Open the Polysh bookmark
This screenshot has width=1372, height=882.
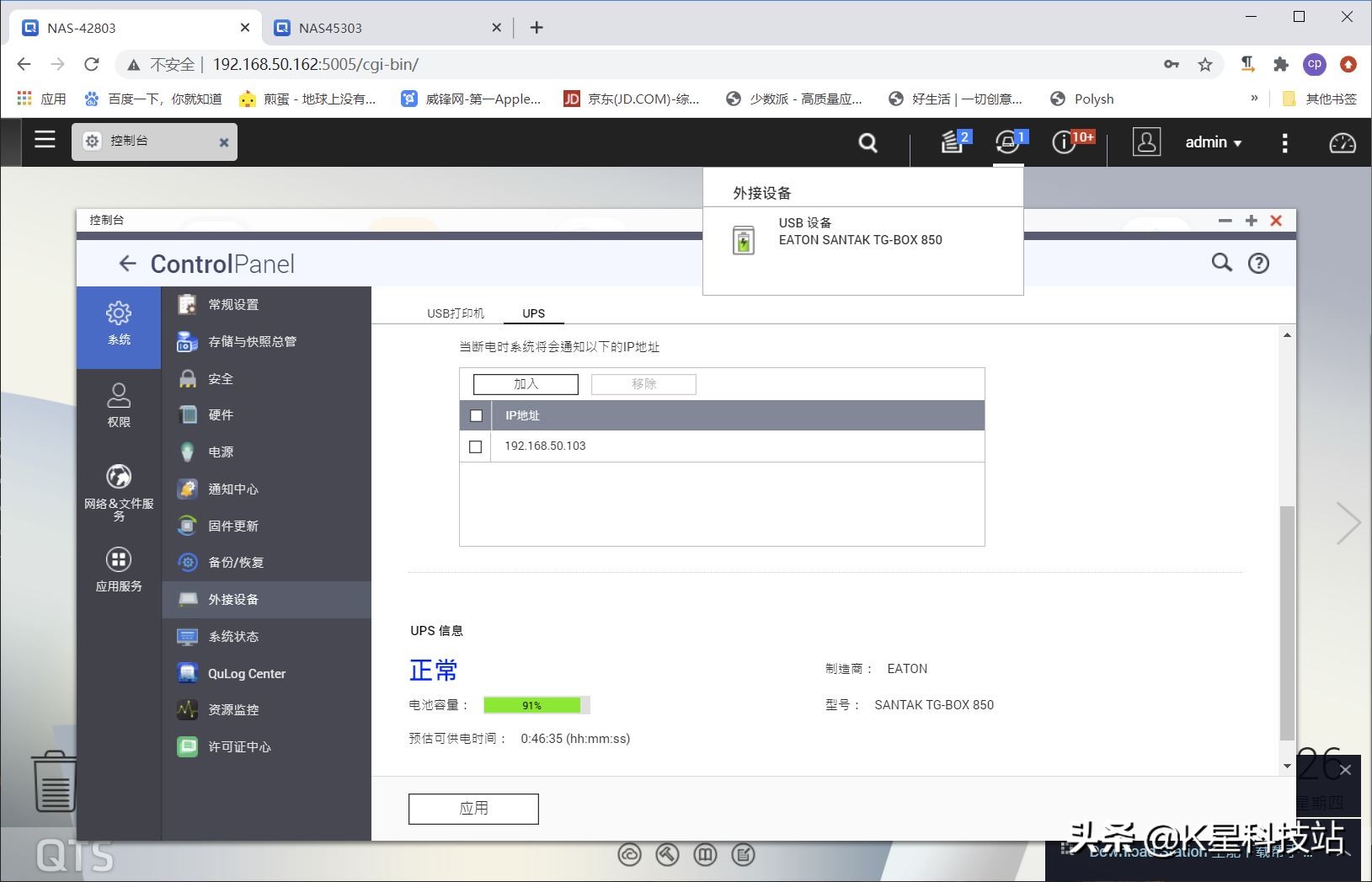click(x=1082, y=99)
